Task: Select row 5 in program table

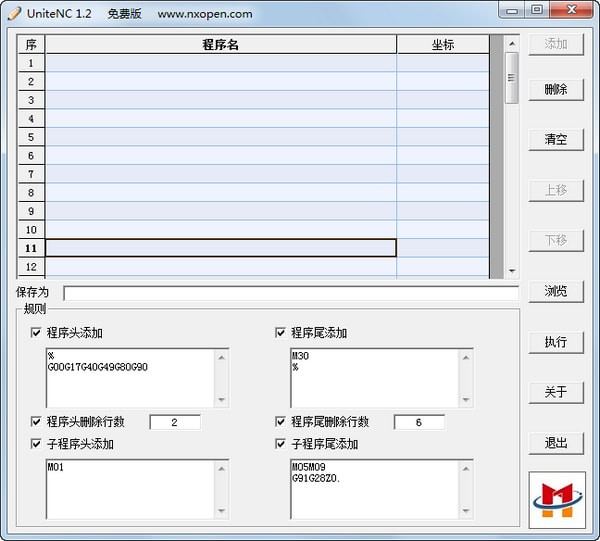Action: pos(220,137)
